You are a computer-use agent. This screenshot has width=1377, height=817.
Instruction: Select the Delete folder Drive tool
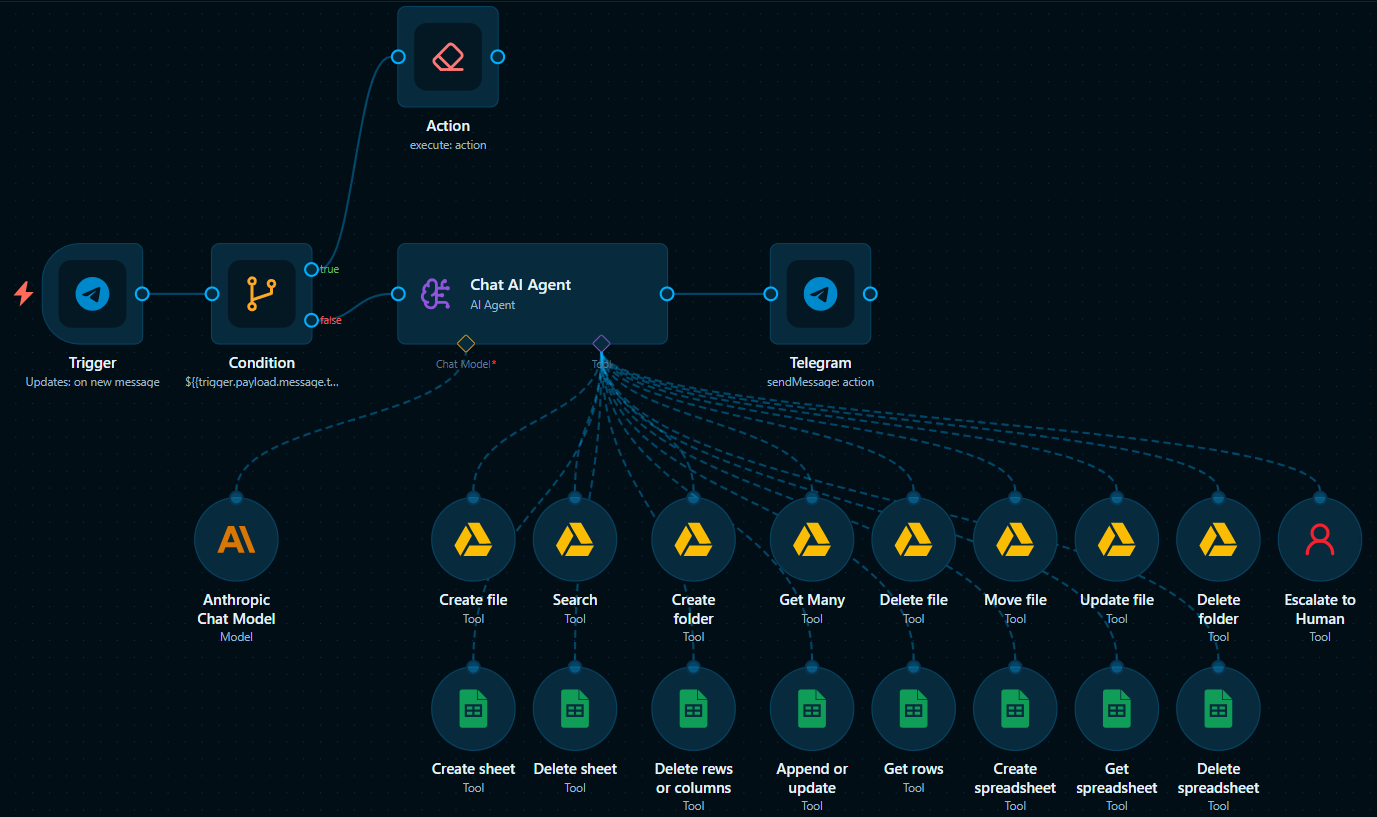[1218, 540]
